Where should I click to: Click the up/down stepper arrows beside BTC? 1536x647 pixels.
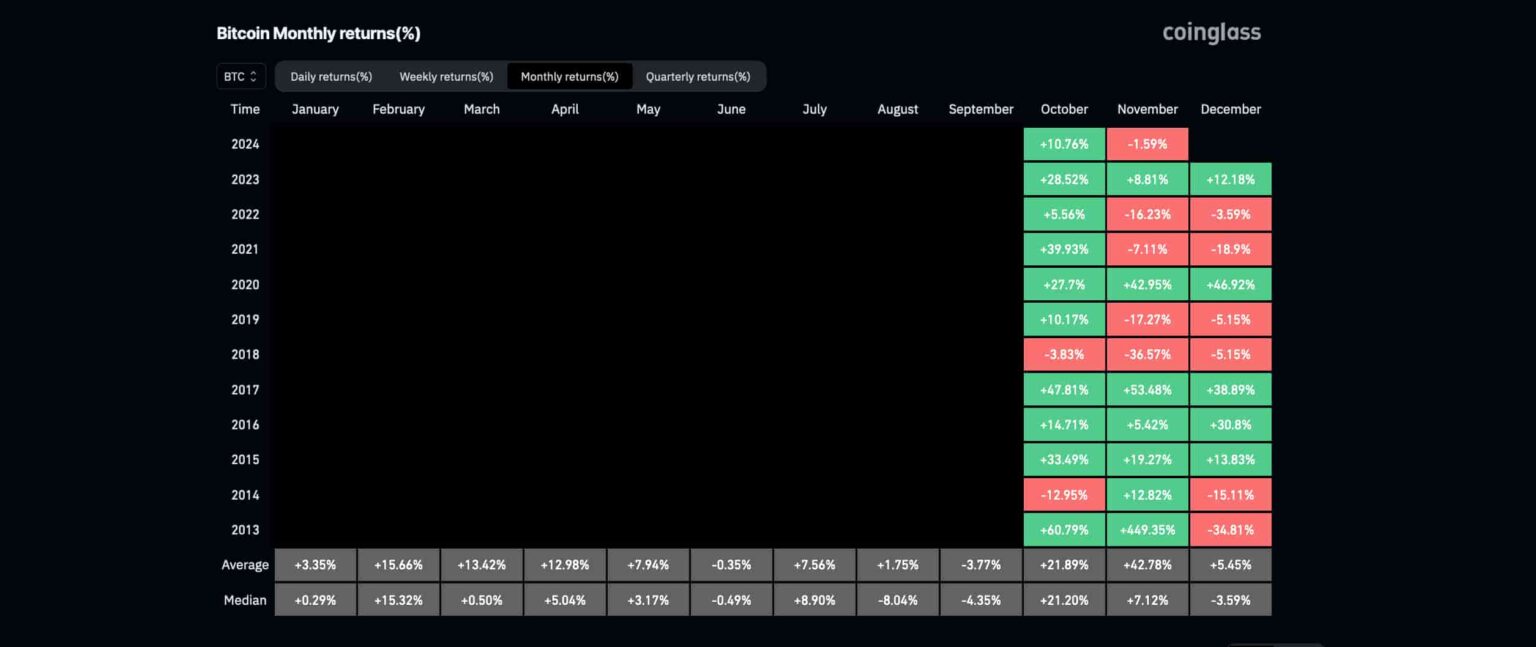click(253, 75)
